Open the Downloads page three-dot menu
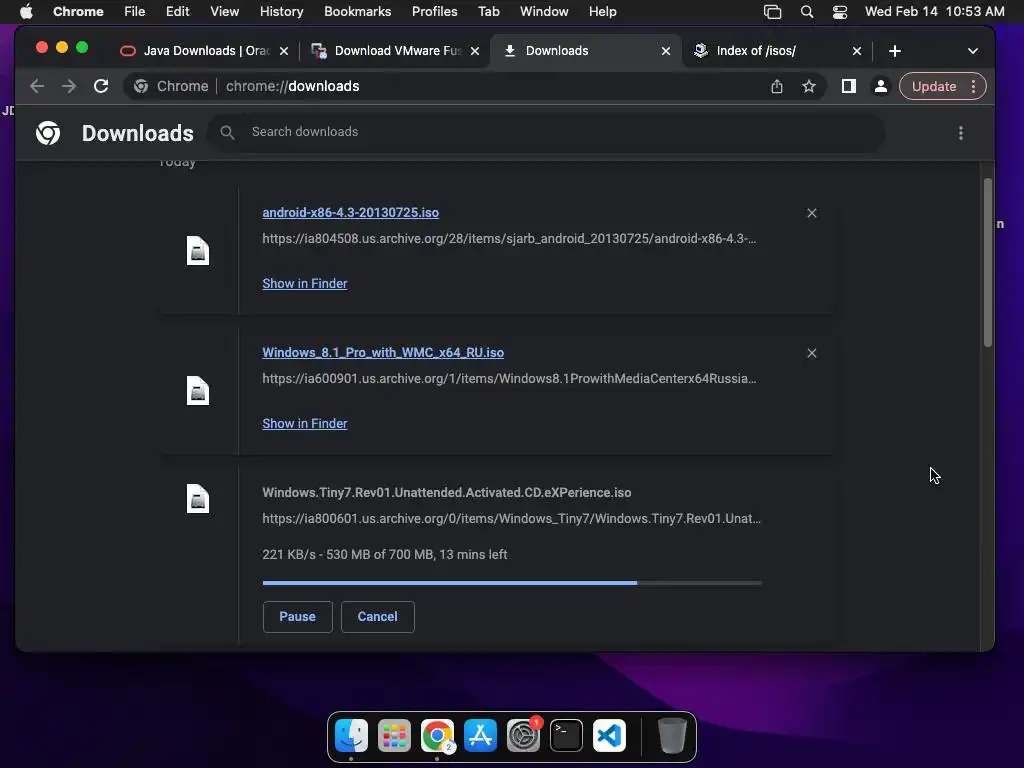Screen dimensions: 1024x768 click(961, 133)
